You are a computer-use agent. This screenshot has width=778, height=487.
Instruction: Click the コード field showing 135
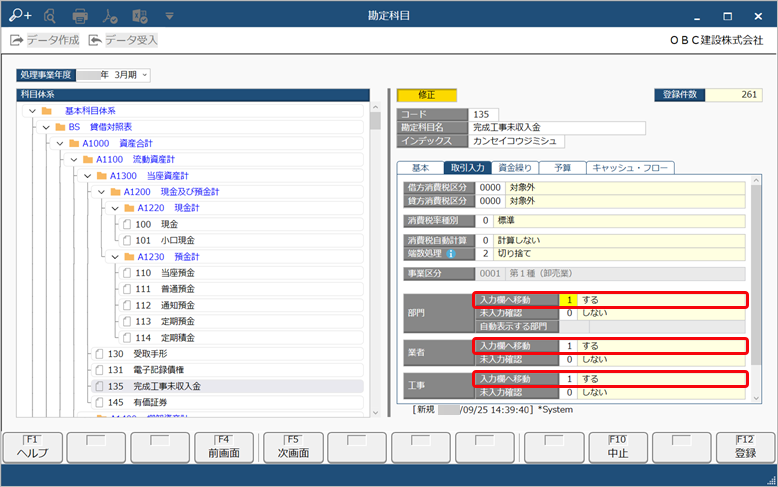tap(483, 115)
